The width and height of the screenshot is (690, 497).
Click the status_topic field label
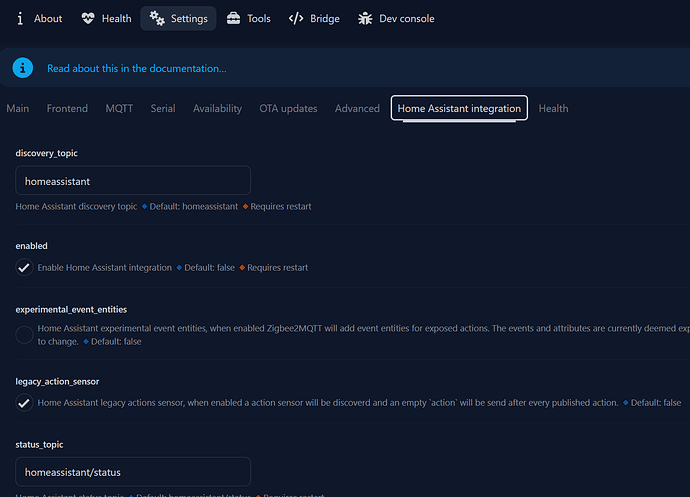pyautogui.click(x=39, y=445)
